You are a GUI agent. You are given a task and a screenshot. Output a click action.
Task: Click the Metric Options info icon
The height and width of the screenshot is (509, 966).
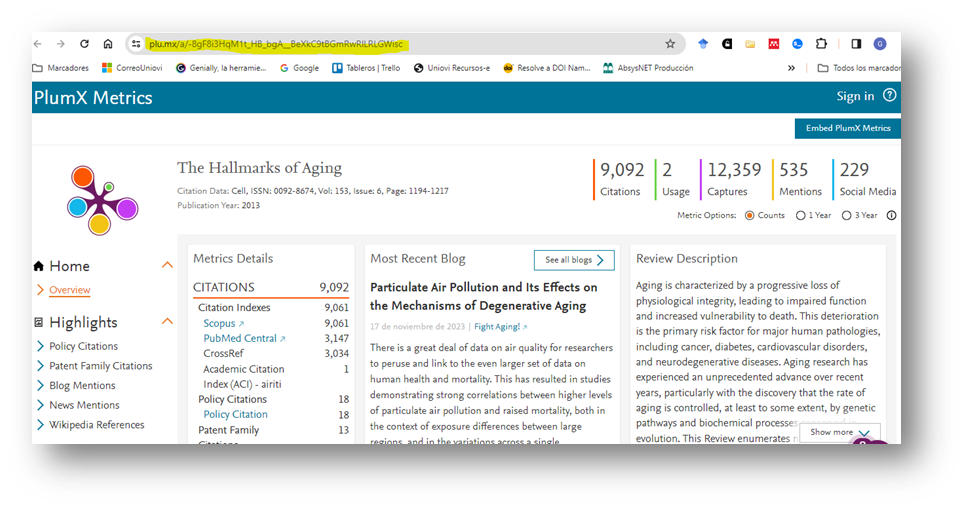(x=891, y=215)
